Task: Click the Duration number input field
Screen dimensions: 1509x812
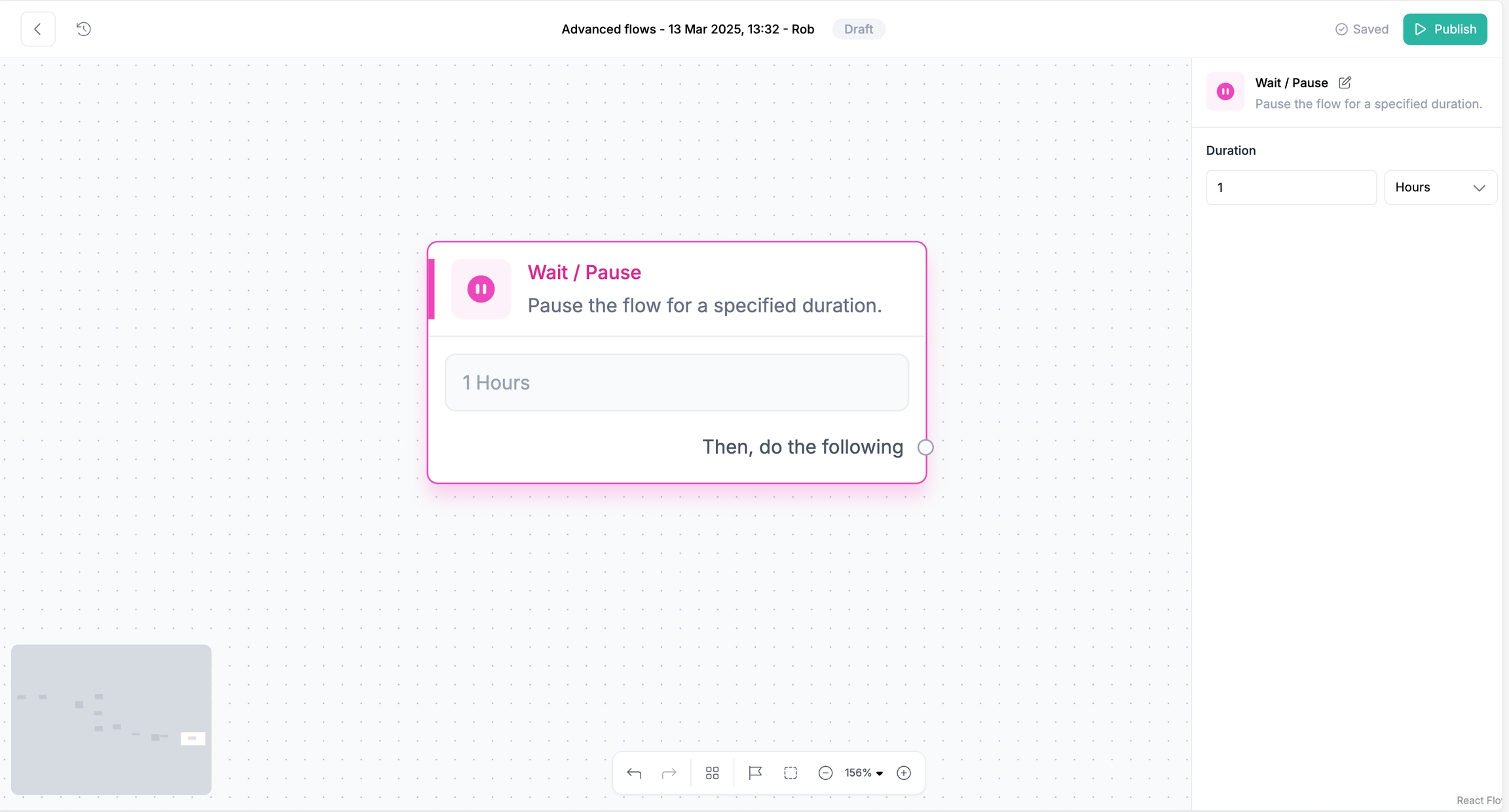Action: [1291, 187]
